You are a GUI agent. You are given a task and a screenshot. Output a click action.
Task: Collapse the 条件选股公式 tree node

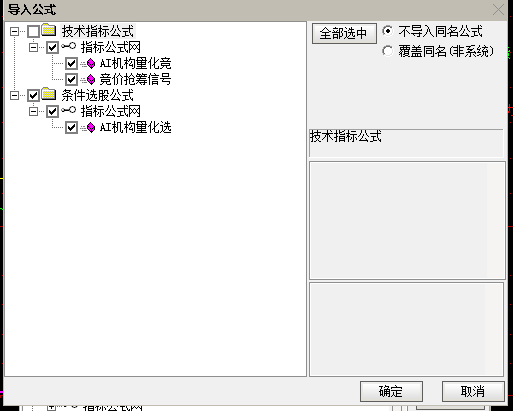pos(14,95)
